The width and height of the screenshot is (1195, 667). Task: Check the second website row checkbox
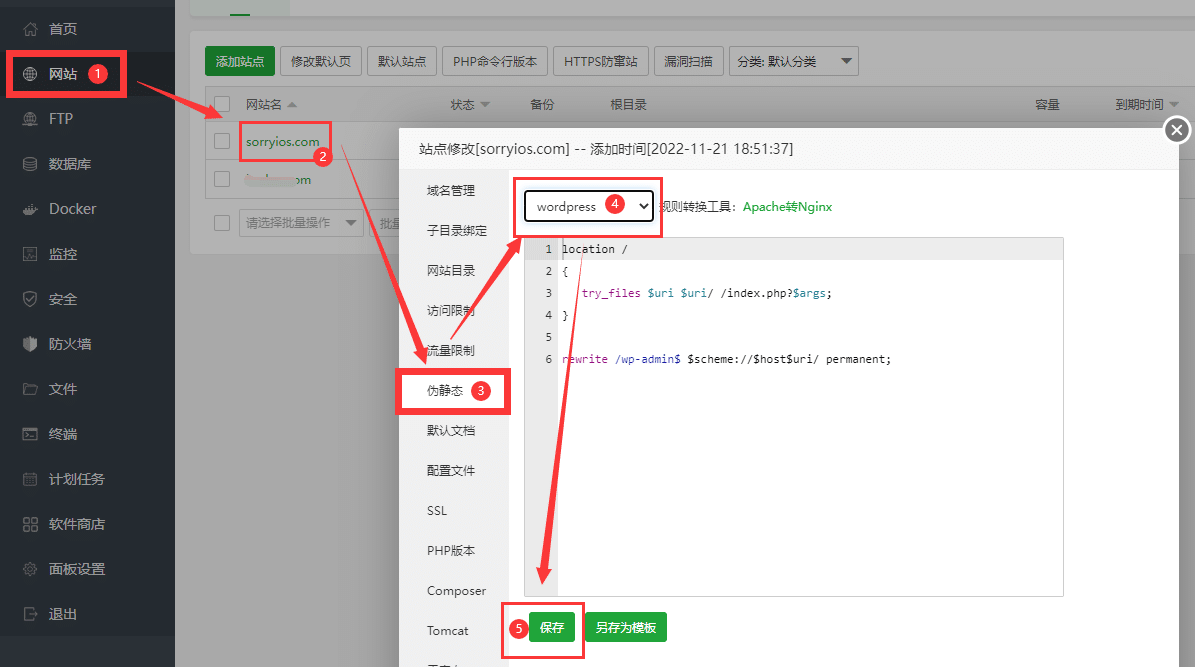tap(222, 179)
